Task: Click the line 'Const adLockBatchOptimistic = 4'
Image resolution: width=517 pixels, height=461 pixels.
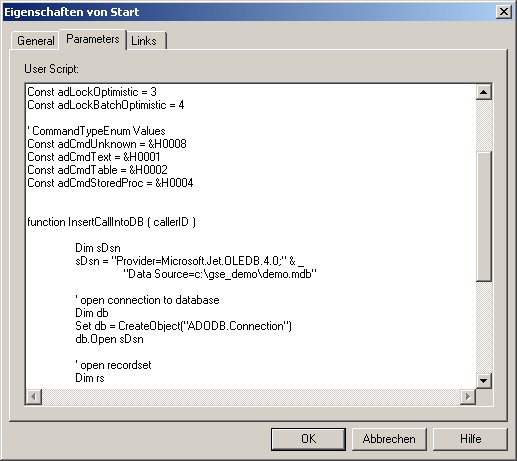Action: (x=106, y=105)
